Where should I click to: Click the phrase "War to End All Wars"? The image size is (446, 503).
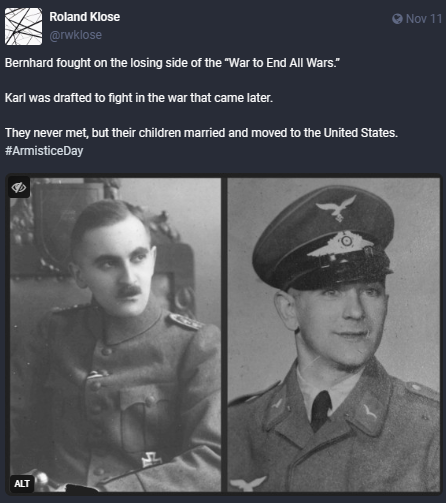(282, 63)
